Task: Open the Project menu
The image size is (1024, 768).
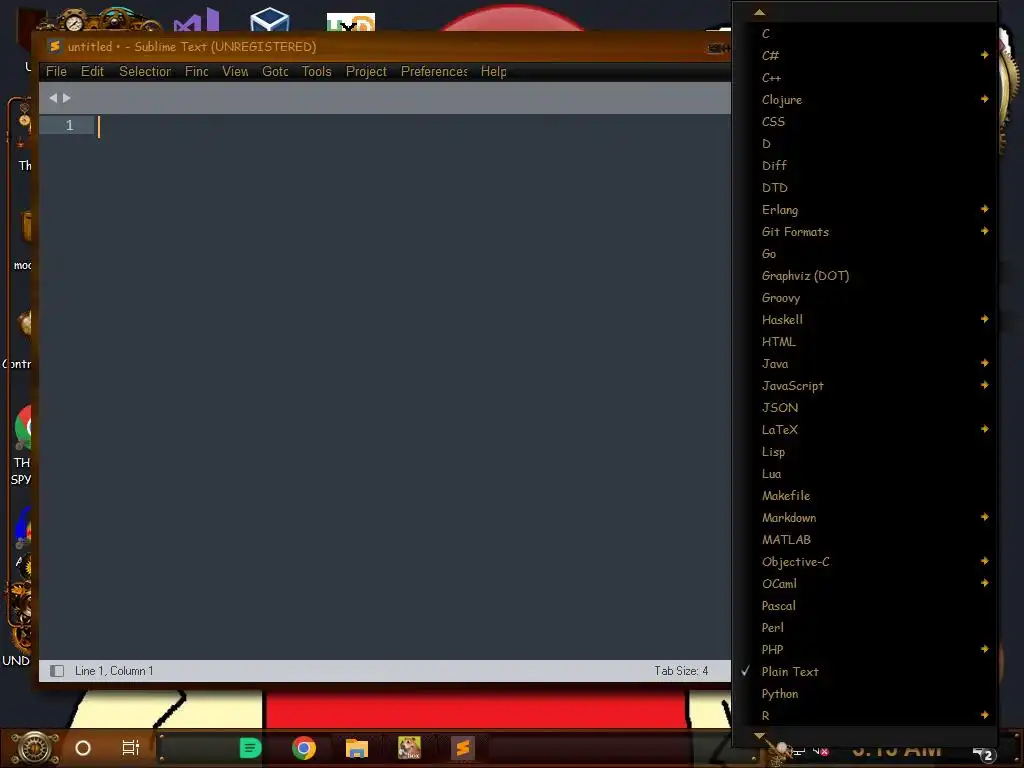Action: [x=366, y=71]
